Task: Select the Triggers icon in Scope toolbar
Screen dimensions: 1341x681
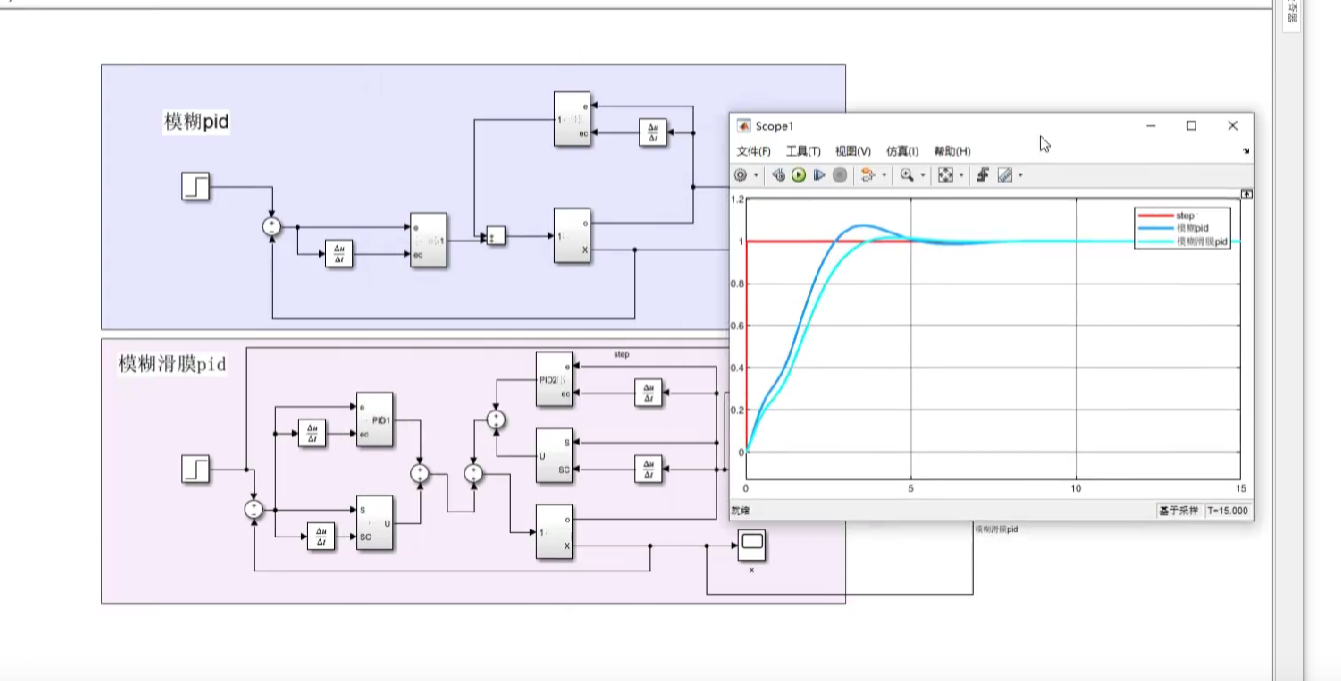Action: (x=983, y=175)
